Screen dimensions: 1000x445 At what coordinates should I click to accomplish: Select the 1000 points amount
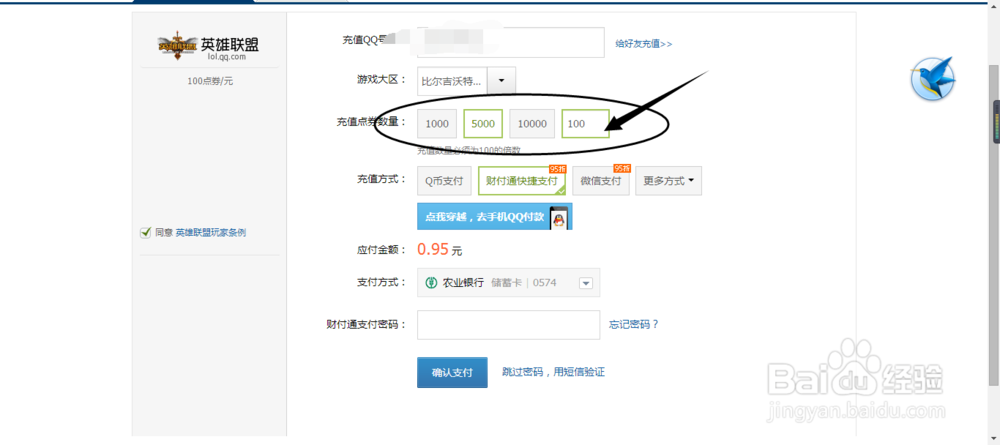[438, 124]
